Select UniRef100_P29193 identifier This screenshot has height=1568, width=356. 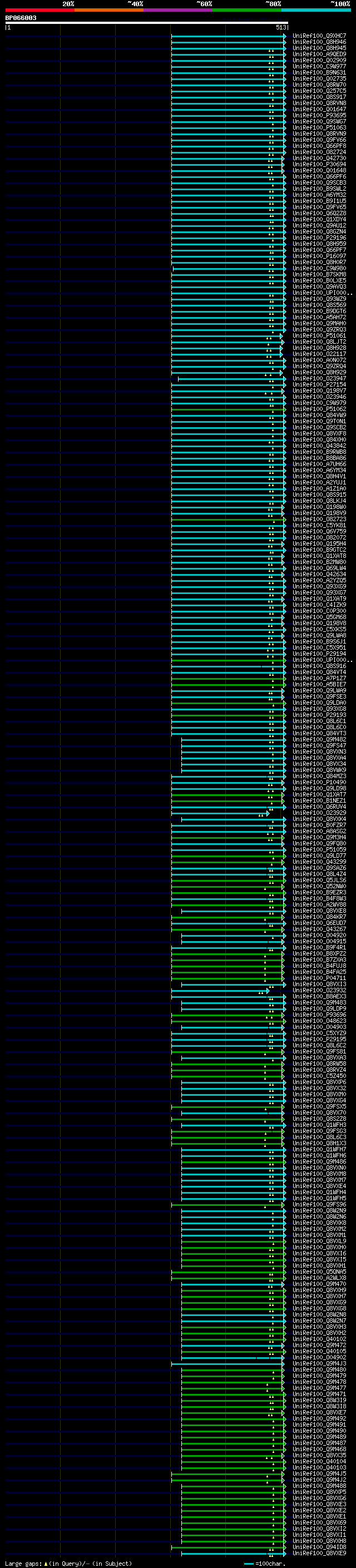click(319, 715)
